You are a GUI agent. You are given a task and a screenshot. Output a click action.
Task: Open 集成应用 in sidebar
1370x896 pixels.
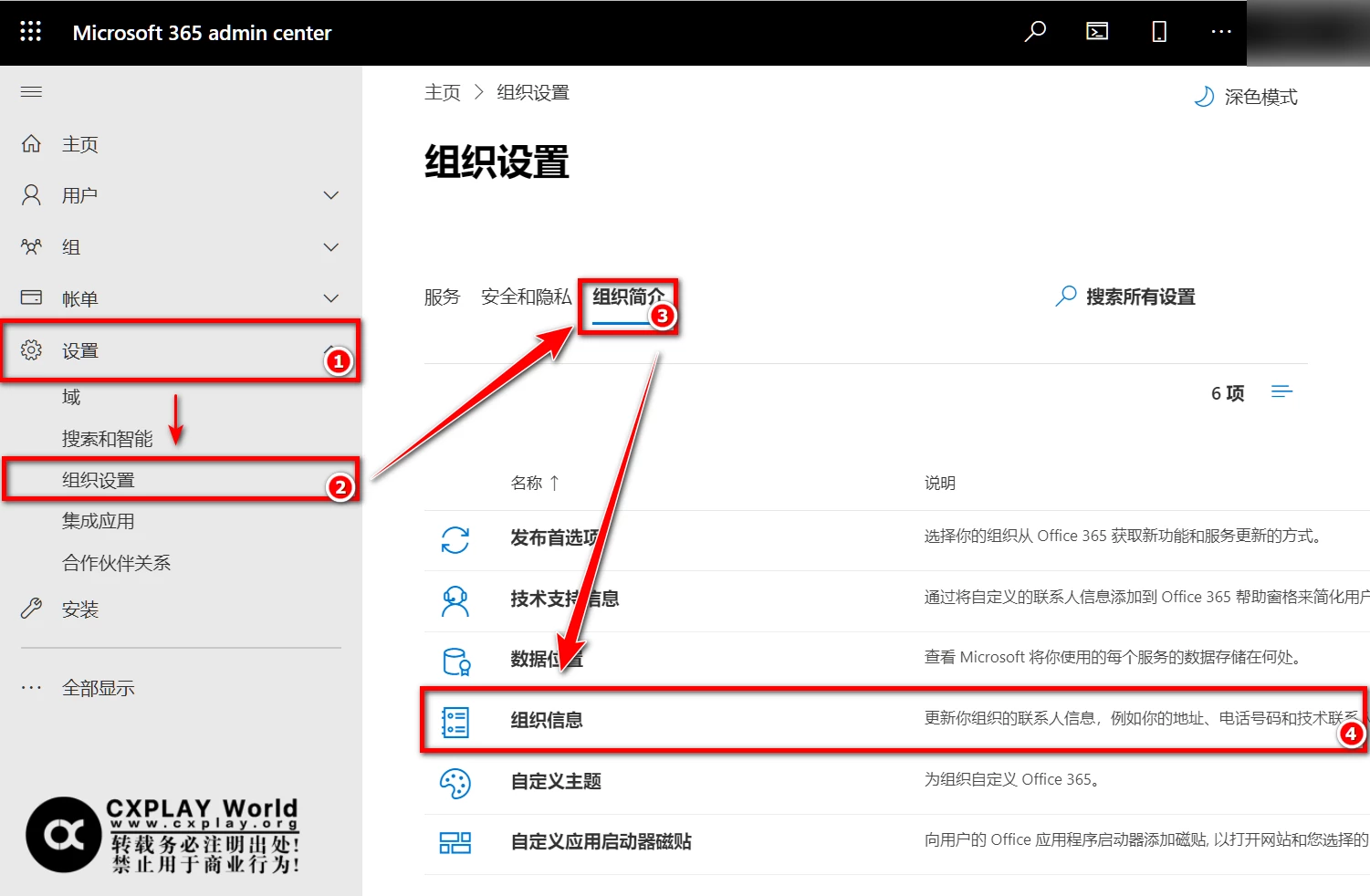click(x=98, y=521)
